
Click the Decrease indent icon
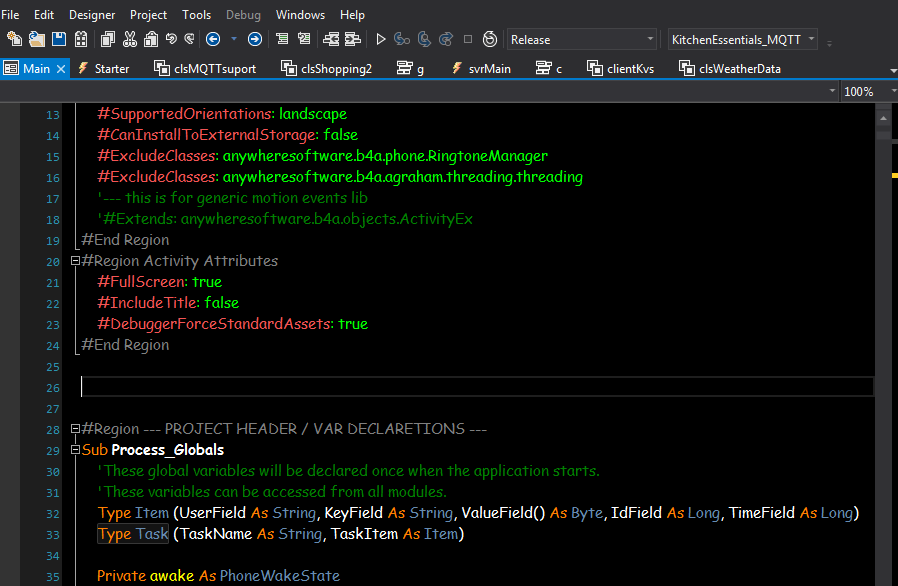click(331, 39)
